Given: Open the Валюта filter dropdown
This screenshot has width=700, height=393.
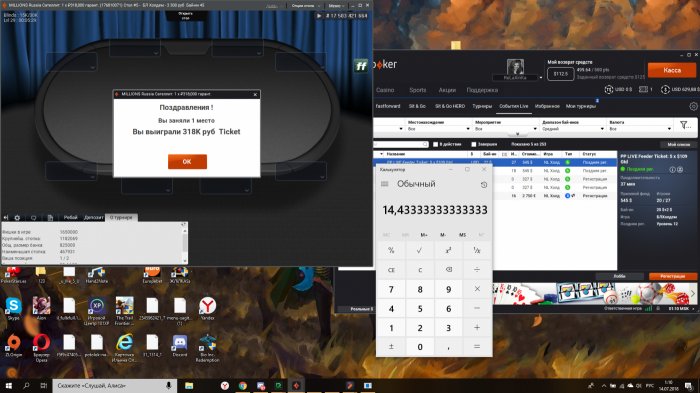Looking at the screenshot, I should [640, 129].
